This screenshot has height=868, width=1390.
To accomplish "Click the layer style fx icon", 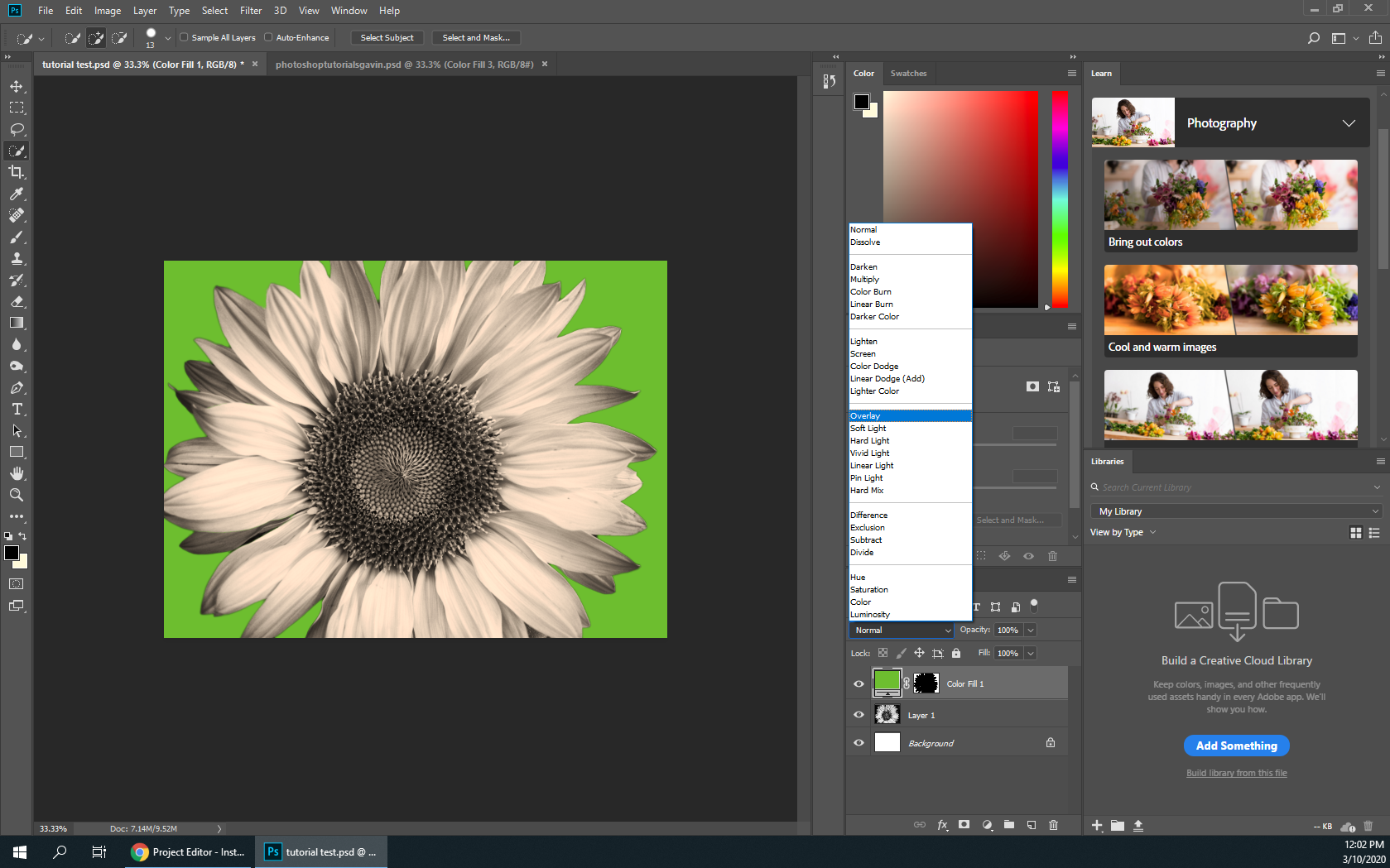I will [x=942, y=825].
